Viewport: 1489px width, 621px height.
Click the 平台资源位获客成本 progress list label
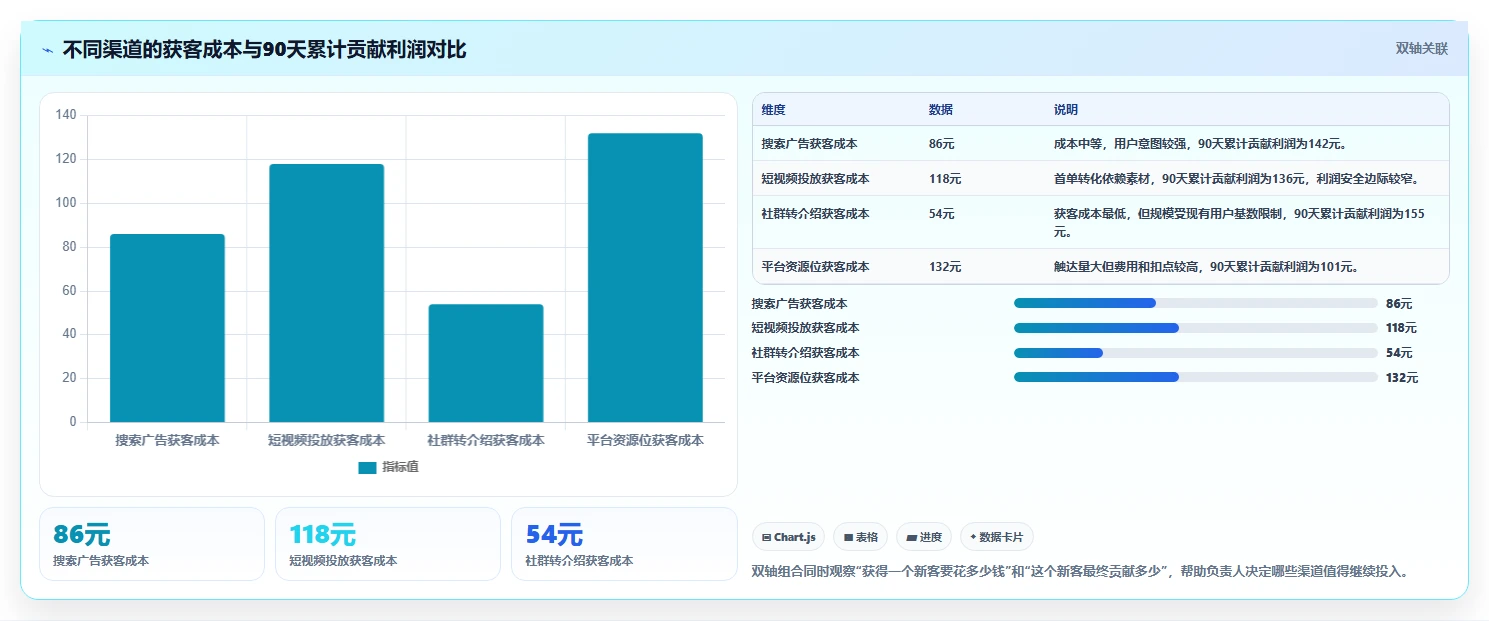pyautogui.click(x=805, y=378)
